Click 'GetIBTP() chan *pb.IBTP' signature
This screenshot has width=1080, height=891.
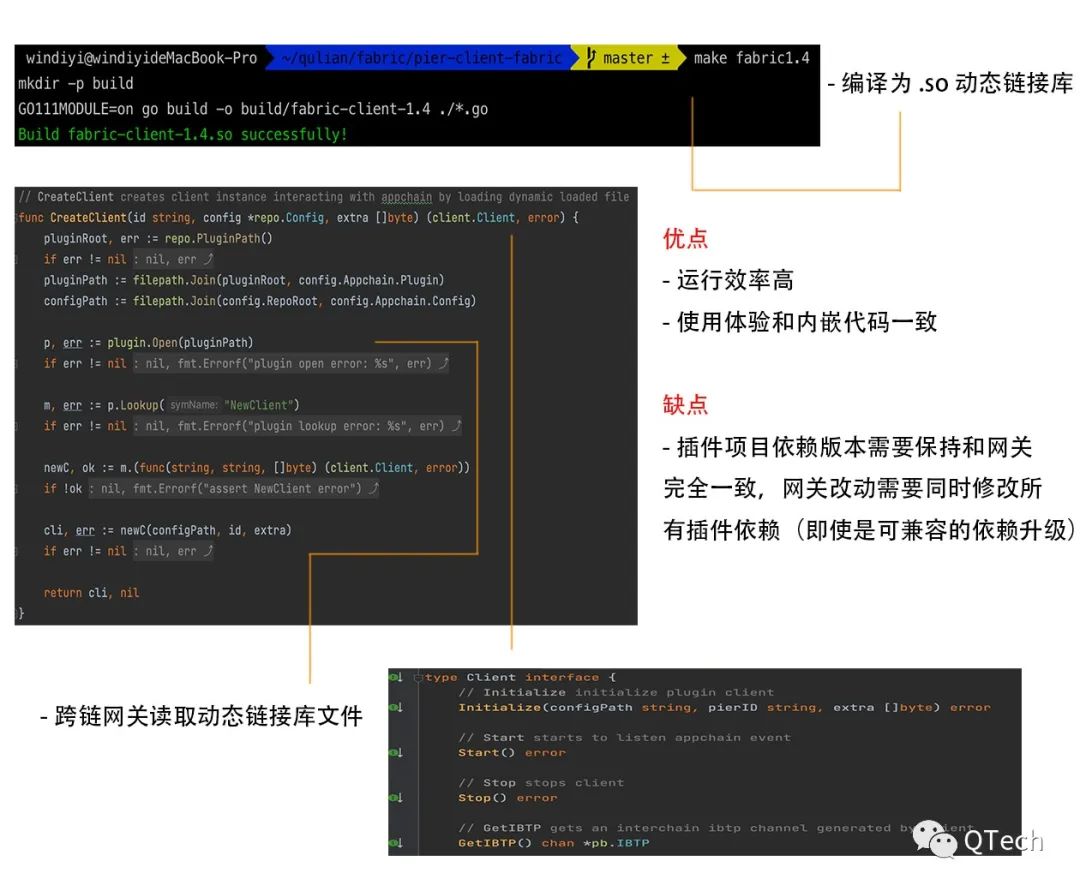pos(554,843)
